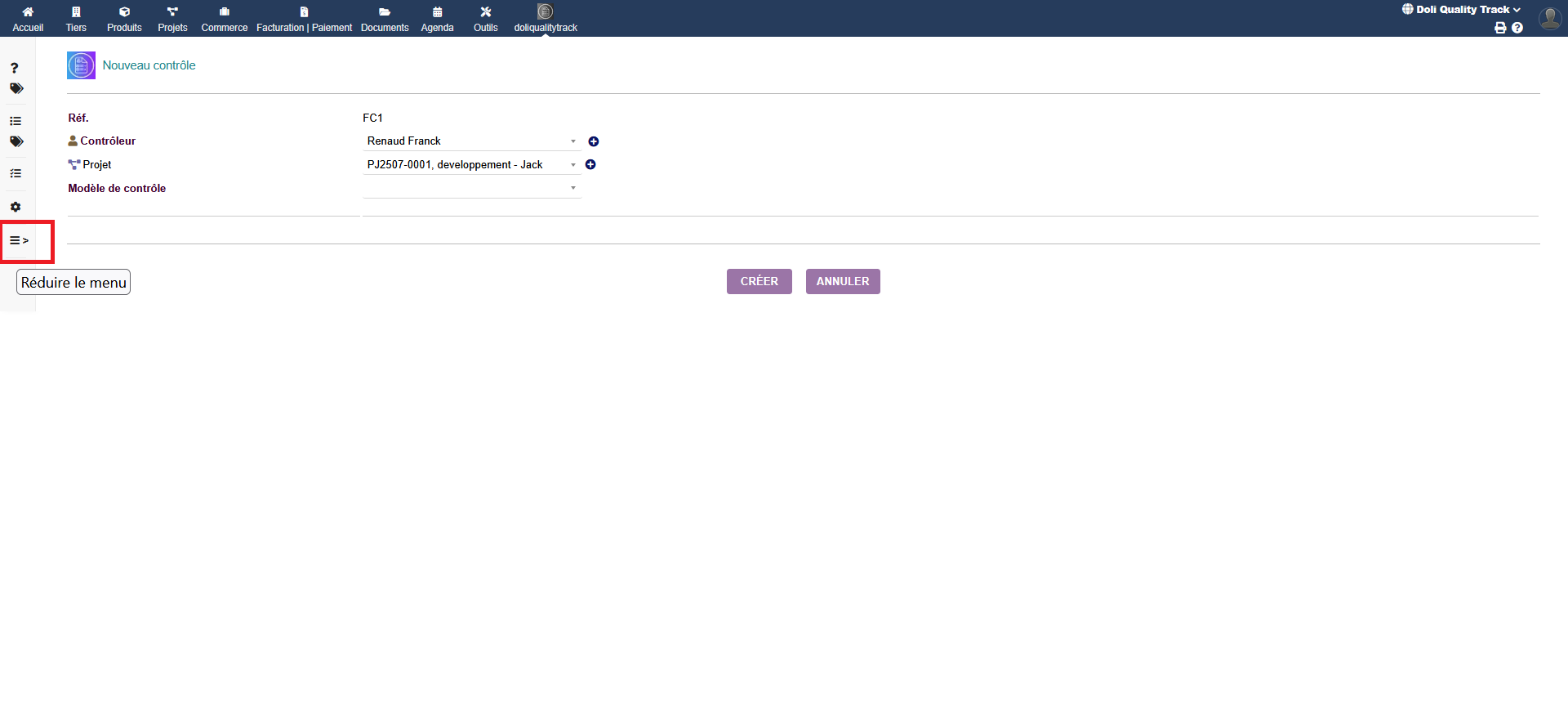Go to the Accueil menu
The width and height of the screenshot is (1568, 706).
[28, 19]
